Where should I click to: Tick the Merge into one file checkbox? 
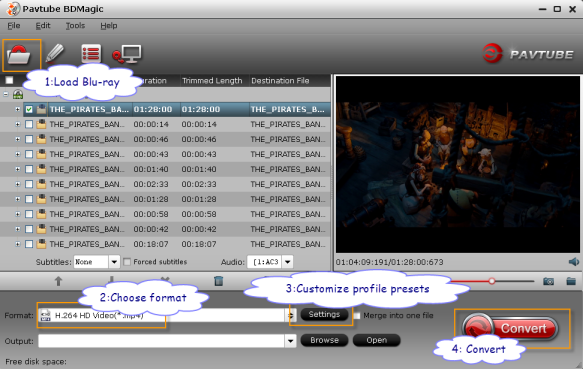pos(357,315)
